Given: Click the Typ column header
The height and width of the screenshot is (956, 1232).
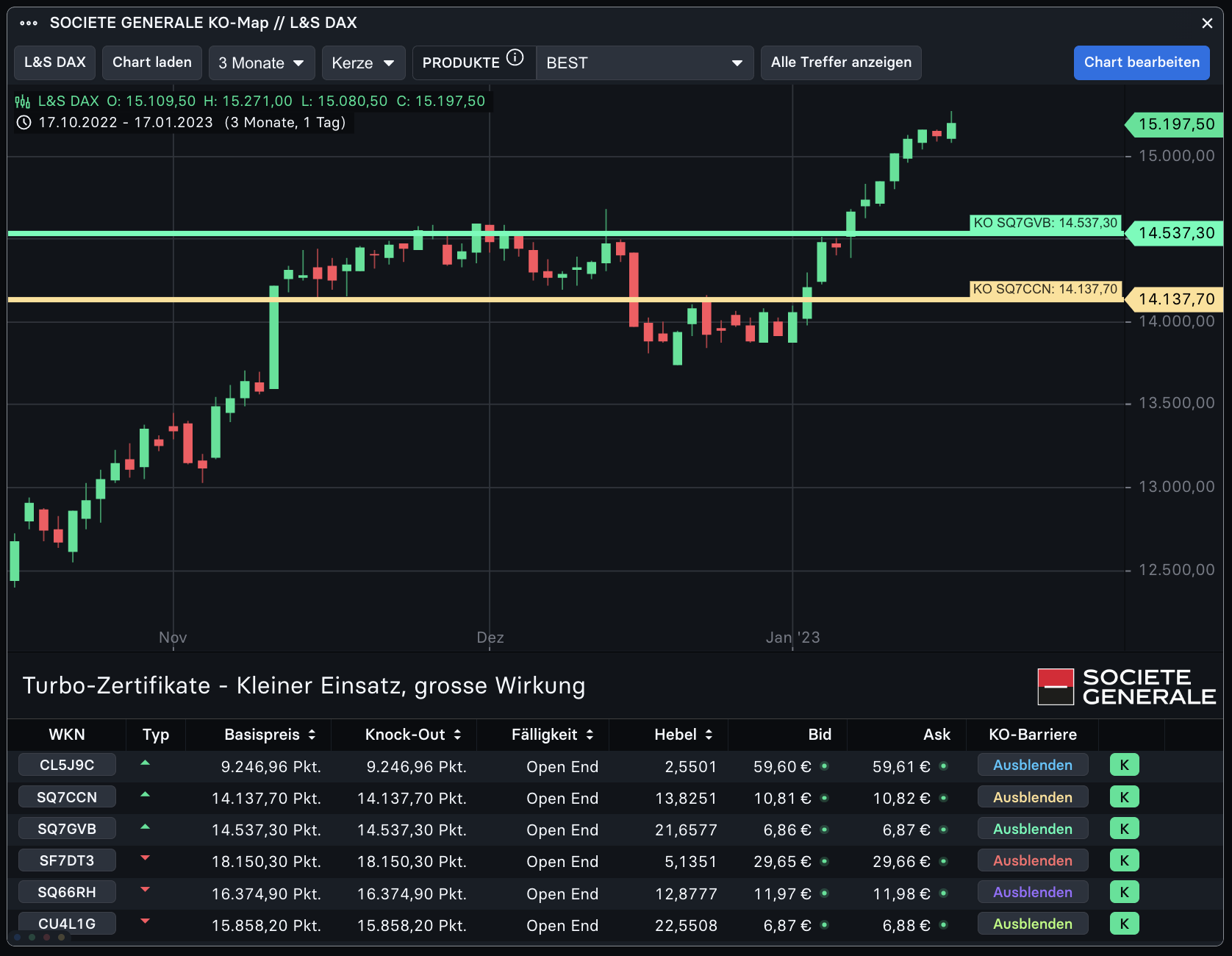Looking at the screenshot, I should pyautogui.click(x=156, y=734).
